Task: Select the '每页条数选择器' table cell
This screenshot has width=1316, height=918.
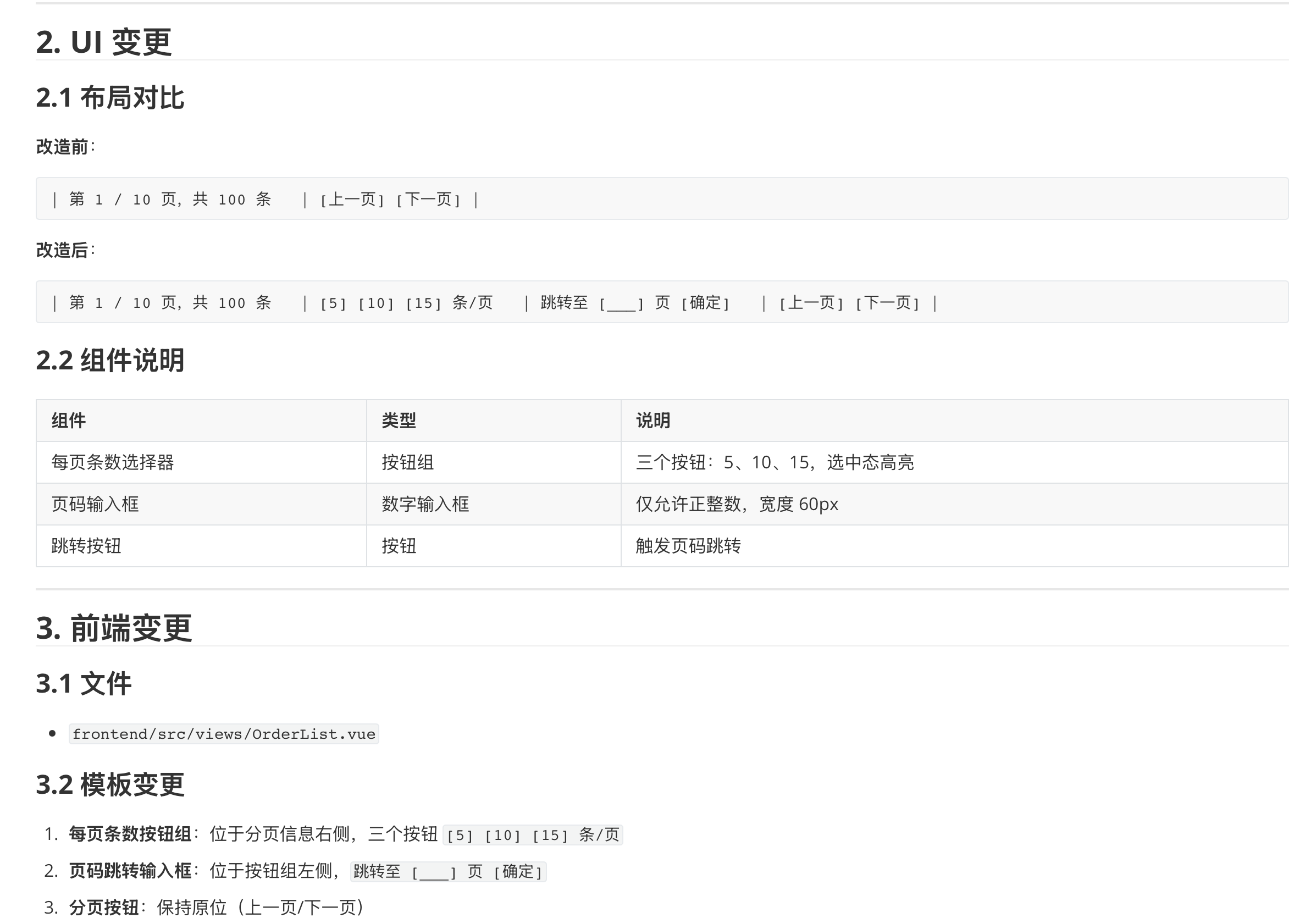Action: point(113,462)
